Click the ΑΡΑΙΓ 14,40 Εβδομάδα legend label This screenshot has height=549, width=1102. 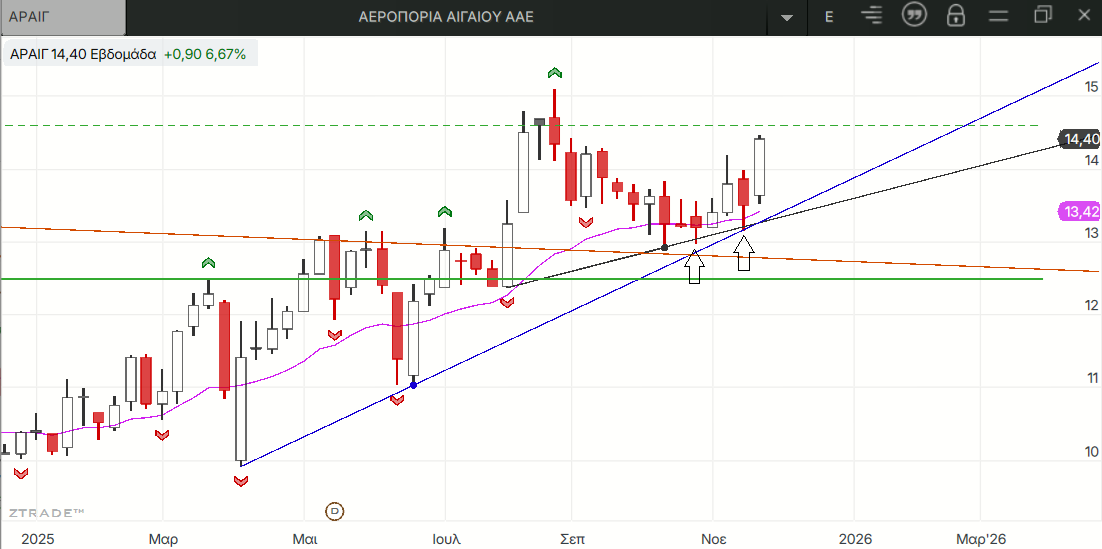pyautogui.click(x=83, y=55)
